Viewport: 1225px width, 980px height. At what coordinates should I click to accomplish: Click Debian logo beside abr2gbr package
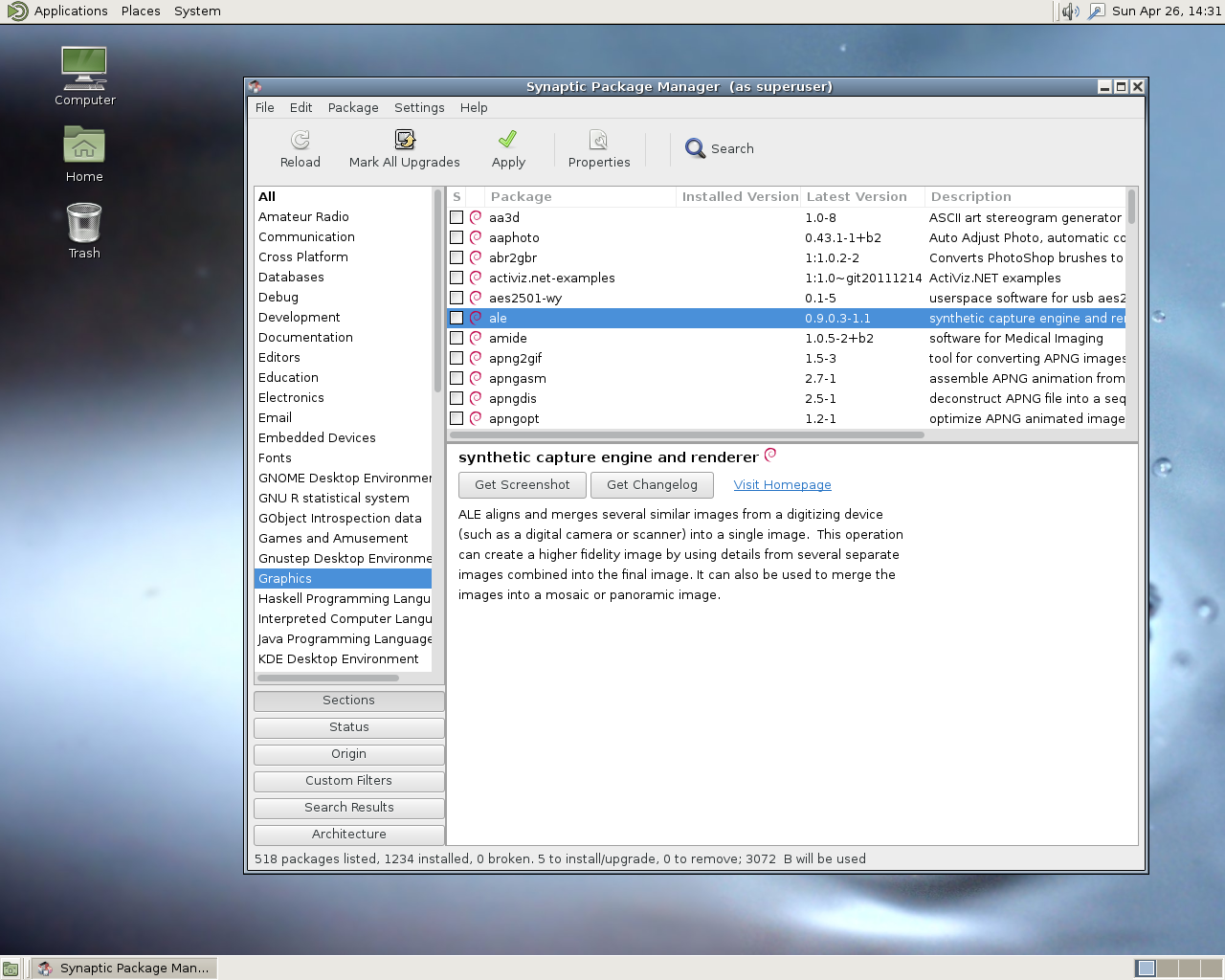coord(476,257)
